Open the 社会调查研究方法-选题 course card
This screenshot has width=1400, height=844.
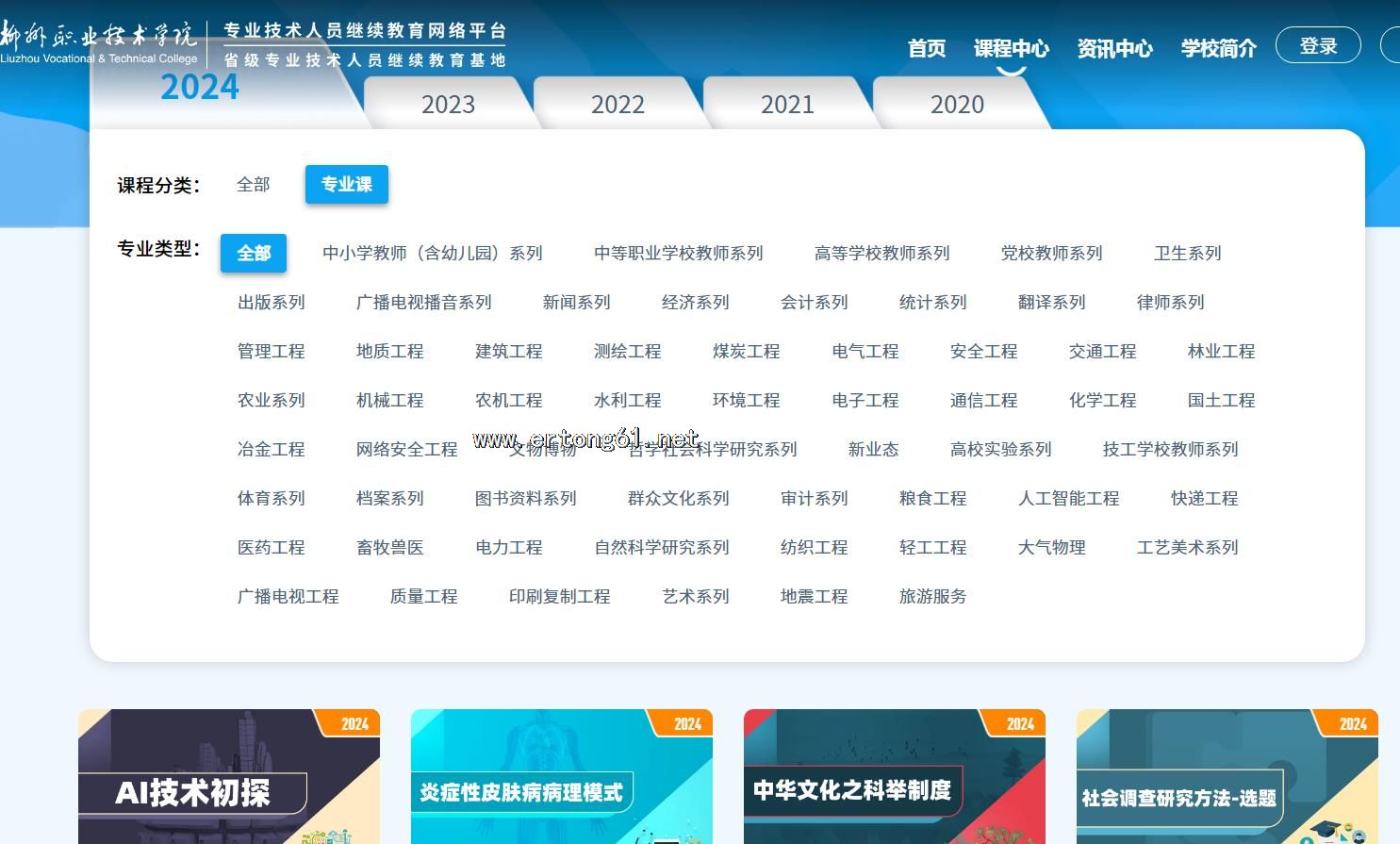point(1227,777)
